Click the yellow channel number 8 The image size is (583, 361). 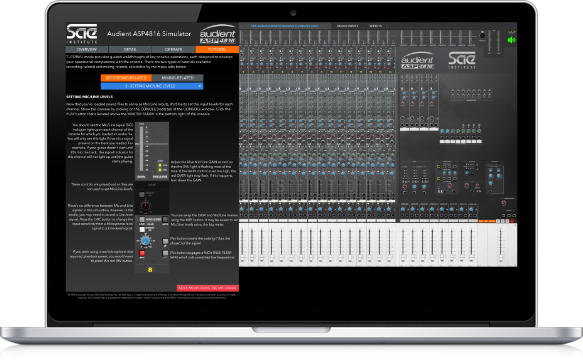click(150, 270)
